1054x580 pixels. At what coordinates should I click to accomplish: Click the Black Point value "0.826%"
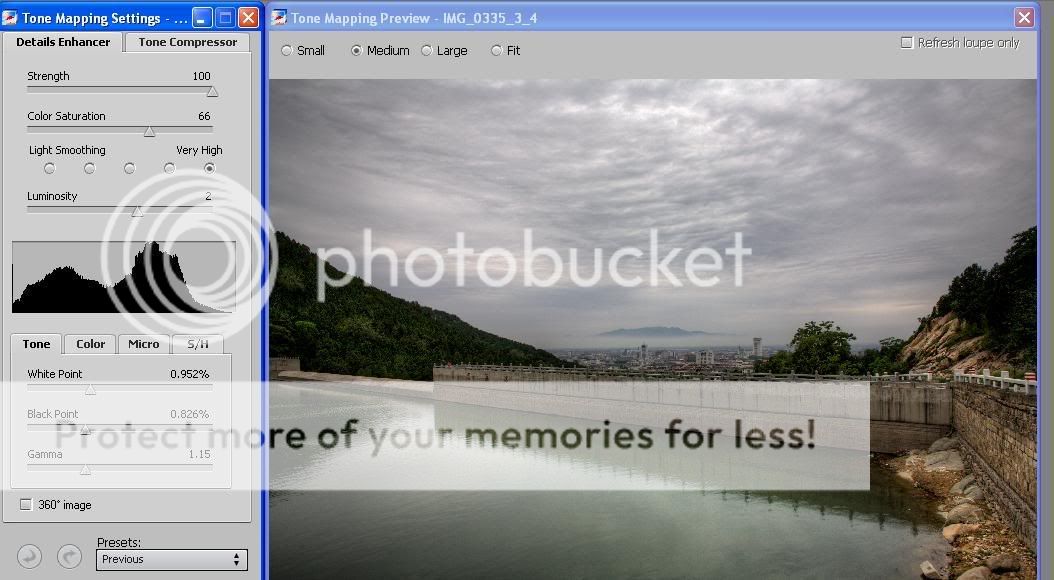click(190, 414)
